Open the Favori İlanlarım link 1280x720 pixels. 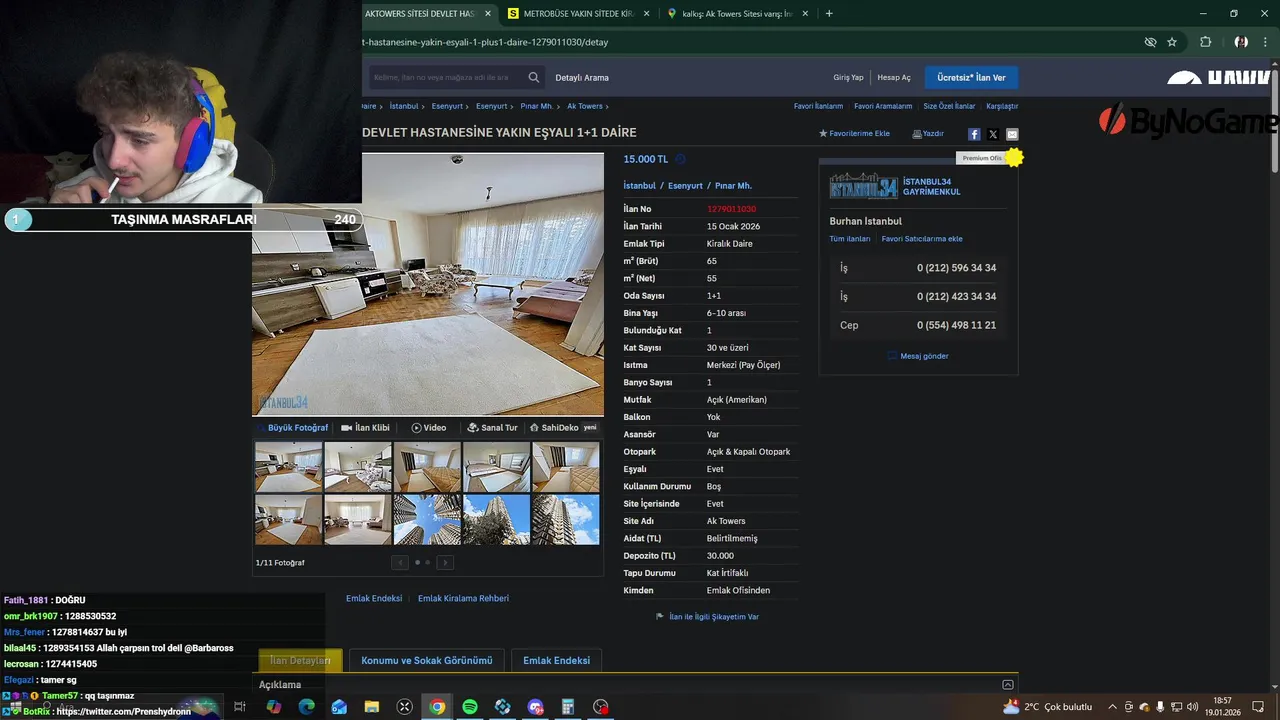(x=818, y=106)
